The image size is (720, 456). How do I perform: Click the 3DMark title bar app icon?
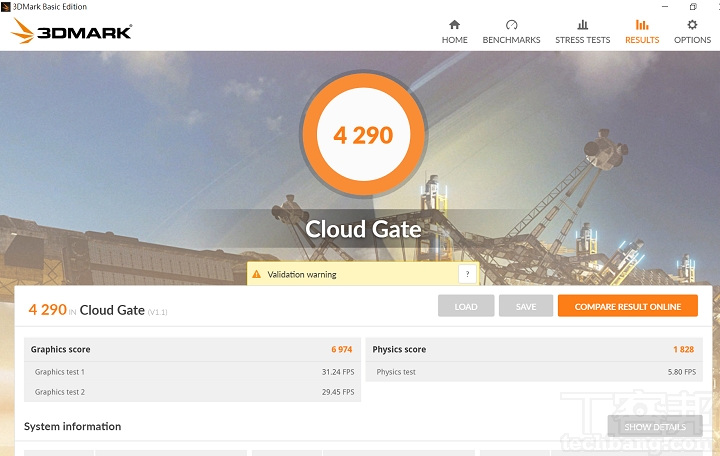coord(6,6)
